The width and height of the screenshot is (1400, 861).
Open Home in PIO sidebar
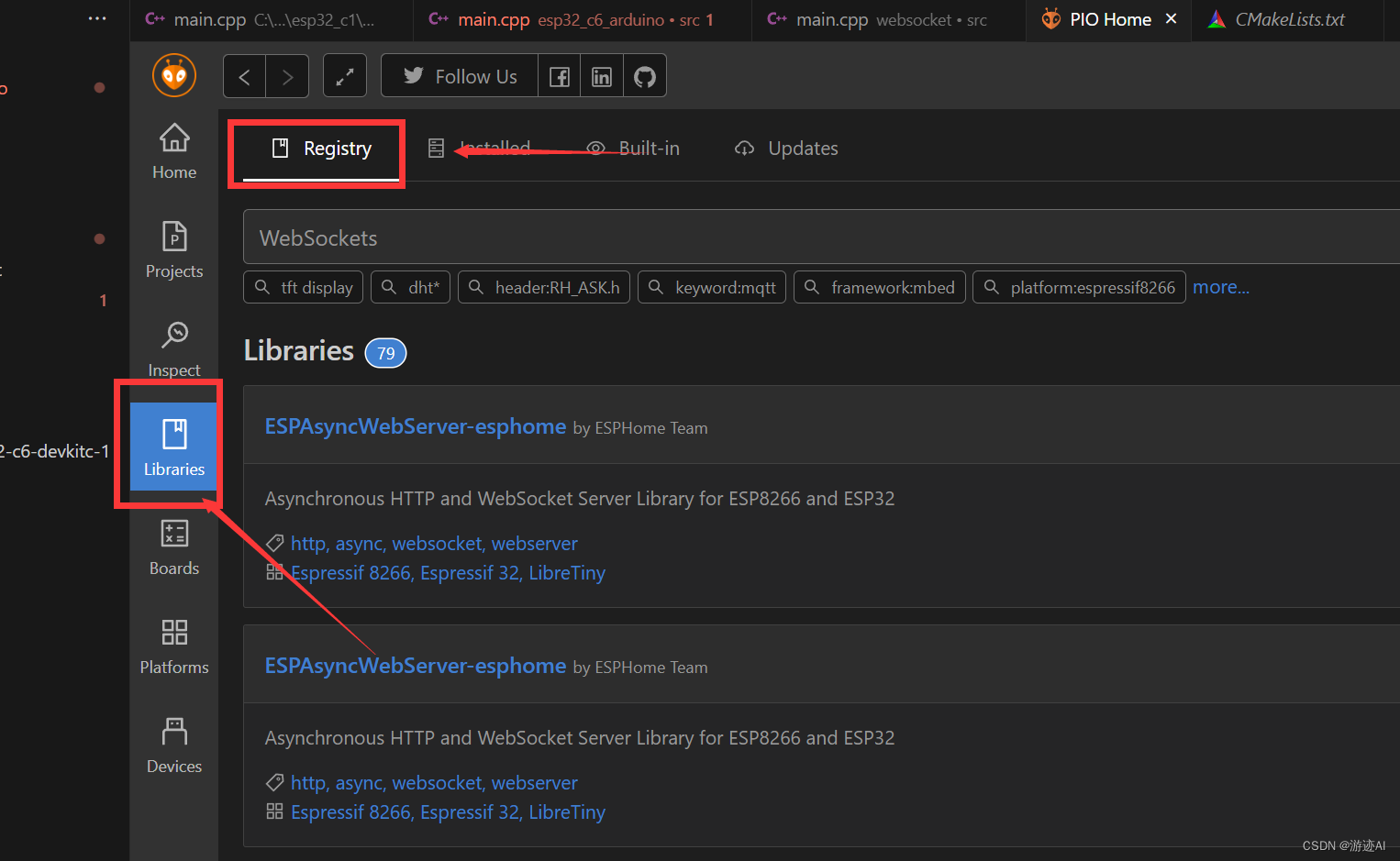click(174, 151)
